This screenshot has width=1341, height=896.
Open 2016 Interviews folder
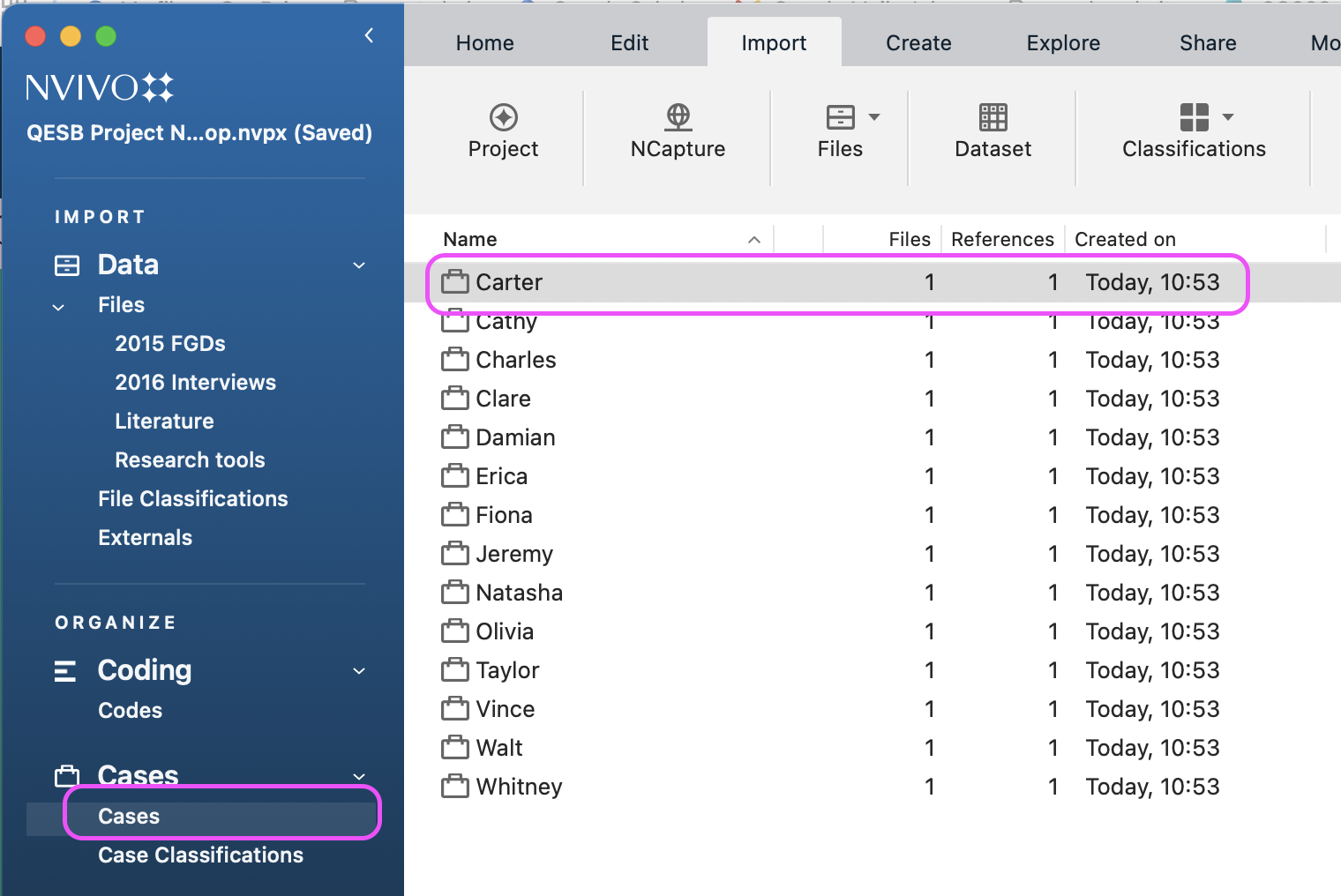pos(195,383)
